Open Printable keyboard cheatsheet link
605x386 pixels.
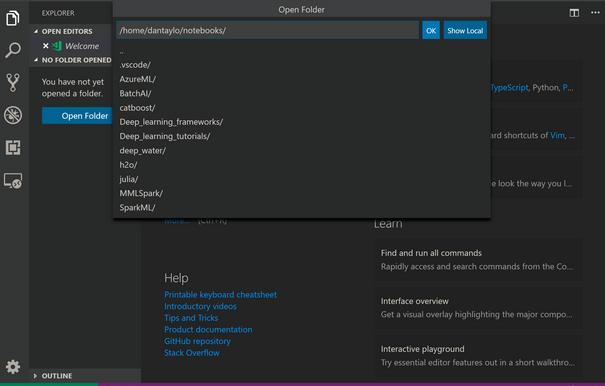click(x=220, y=295)
